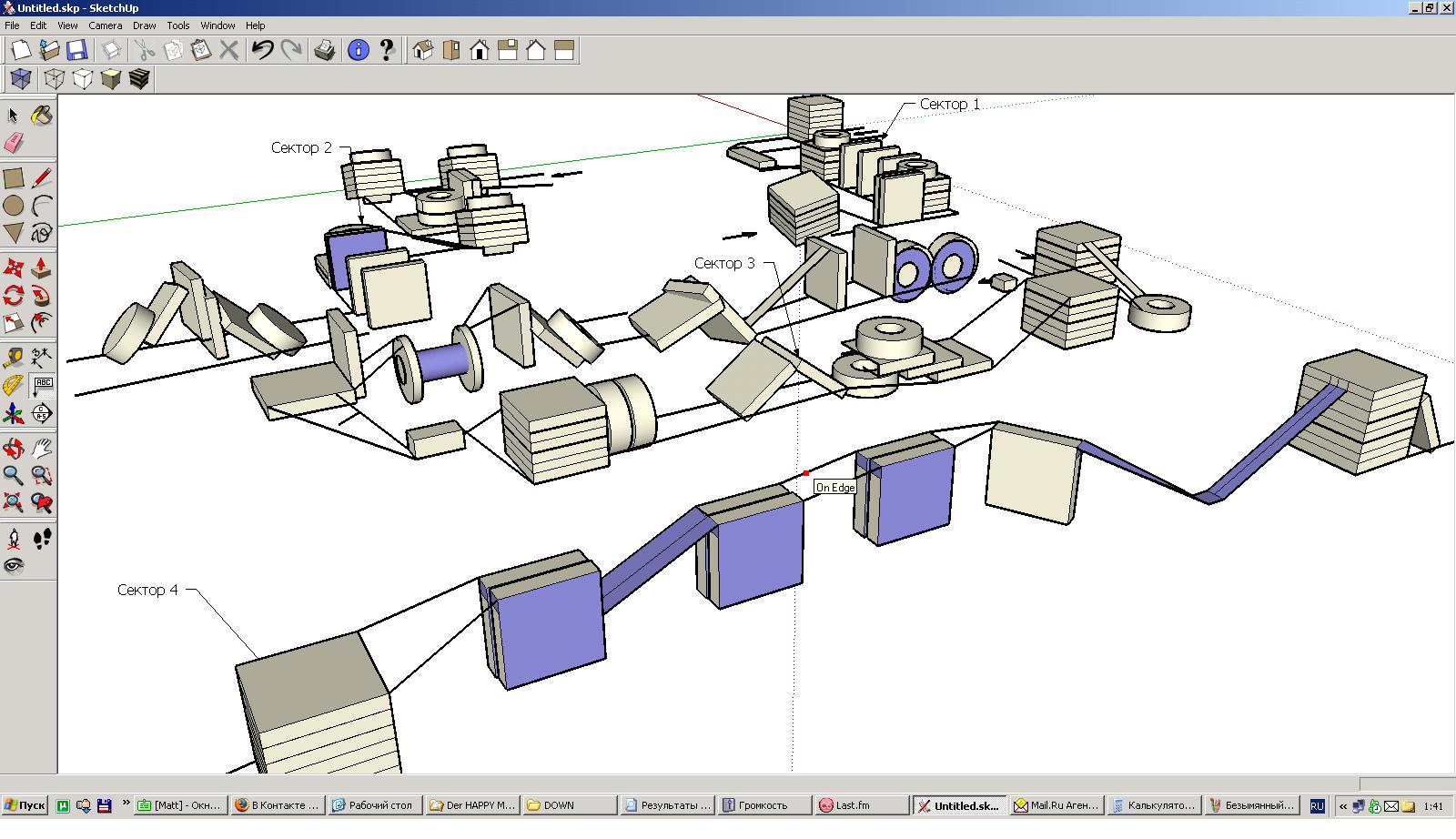
Task: Switch to Shaded with Textures mode
Action: 139,79
